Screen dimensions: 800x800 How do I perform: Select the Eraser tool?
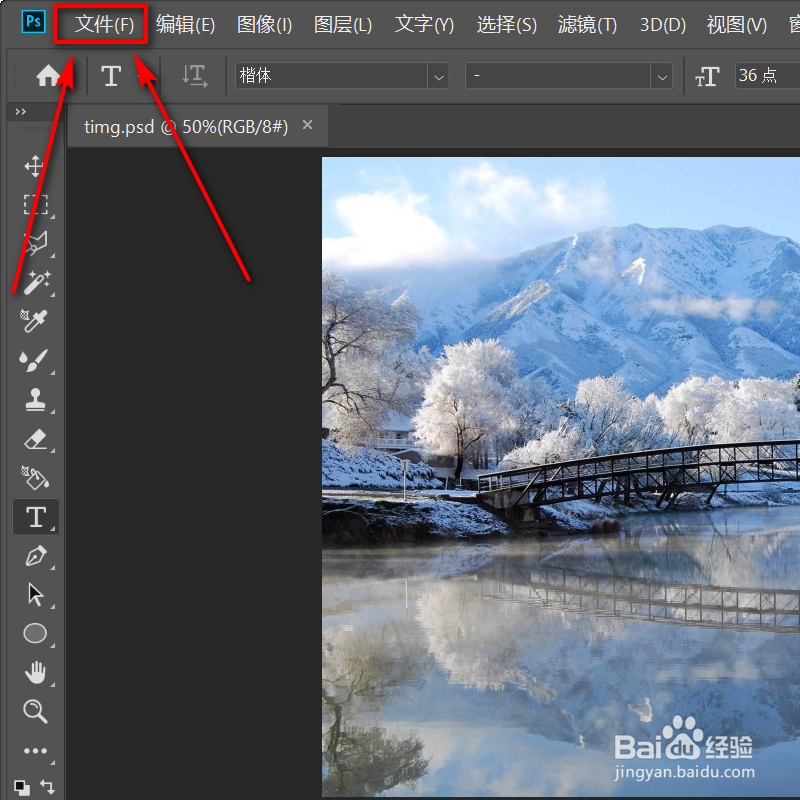click(x=35, y=439)
